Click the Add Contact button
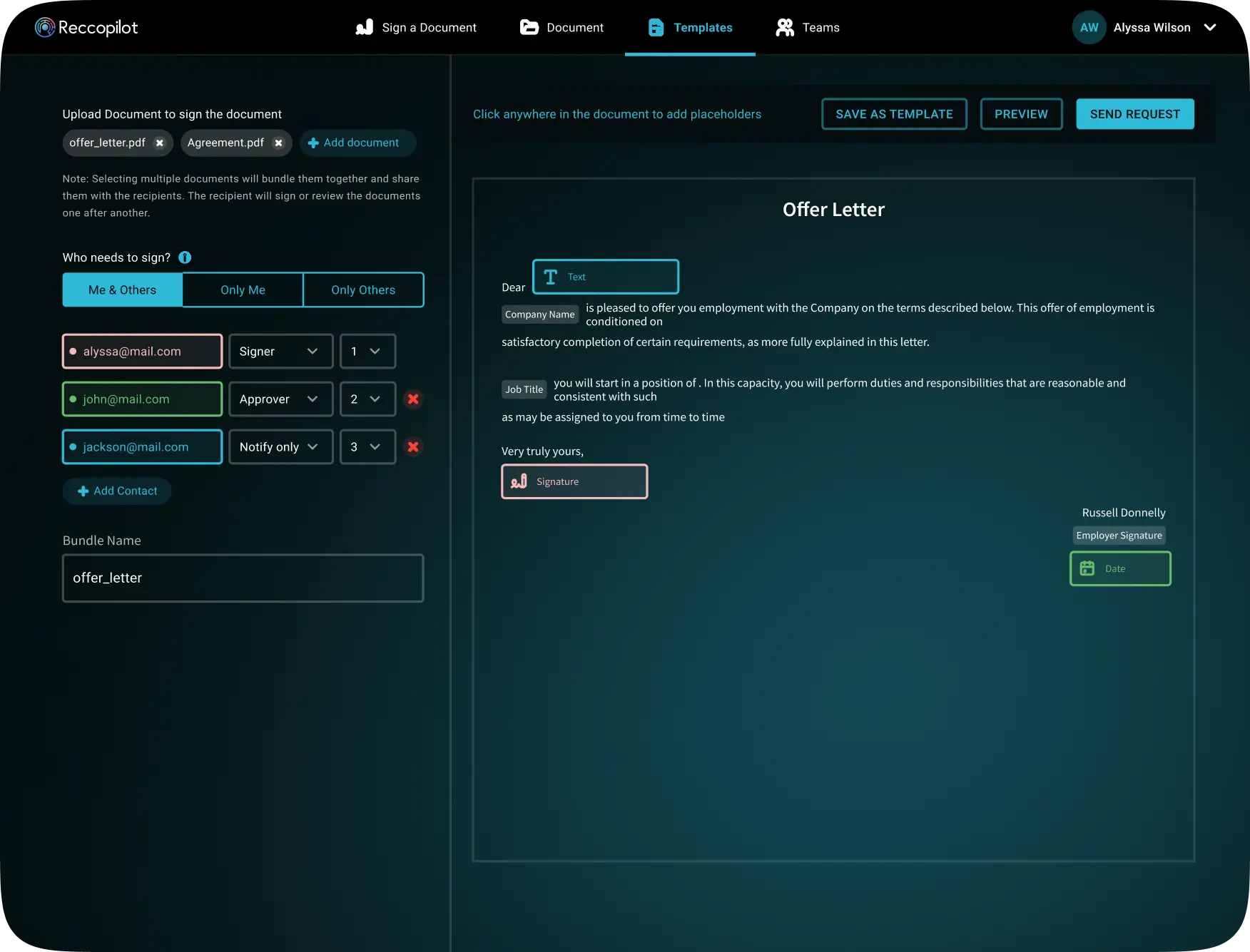Screen dimensions: 1250x952 click(116, 491)
